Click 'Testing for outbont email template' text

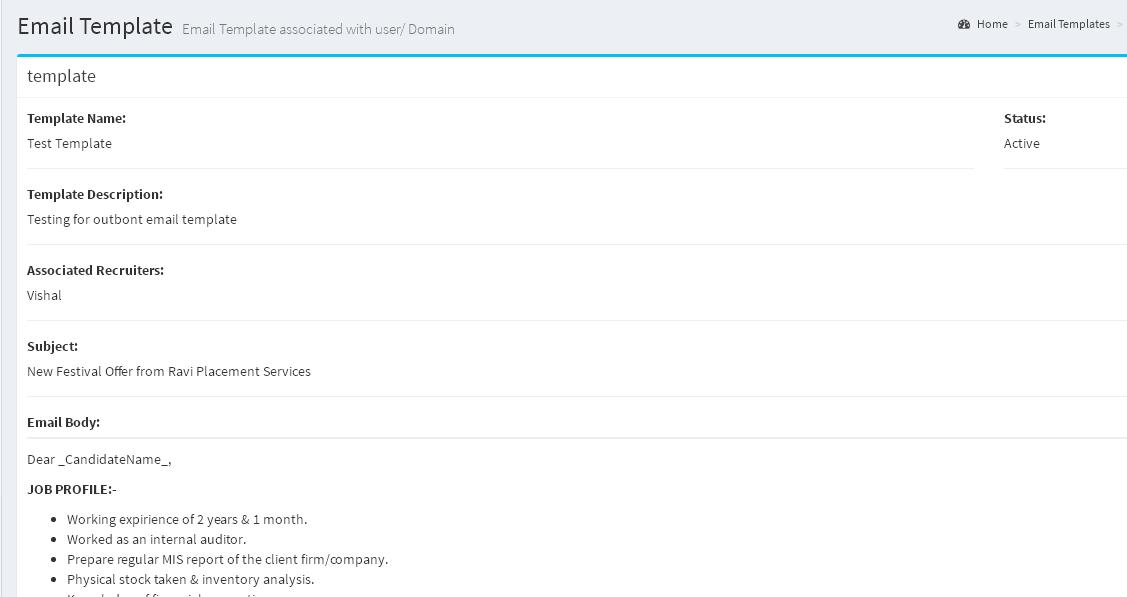pos(132,220)
